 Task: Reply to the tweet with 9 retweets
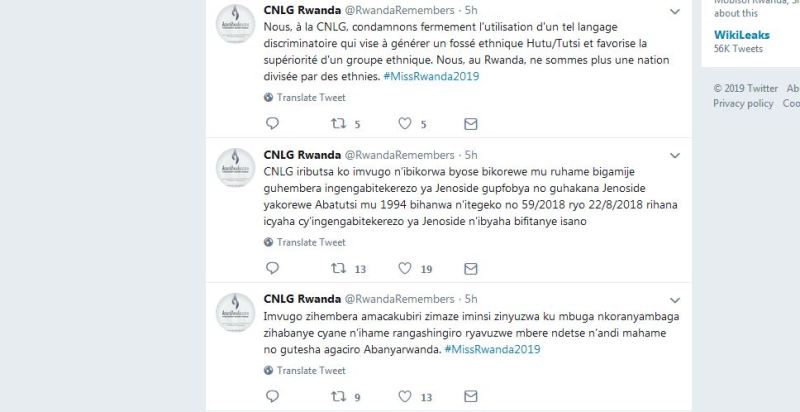point(272,396)
